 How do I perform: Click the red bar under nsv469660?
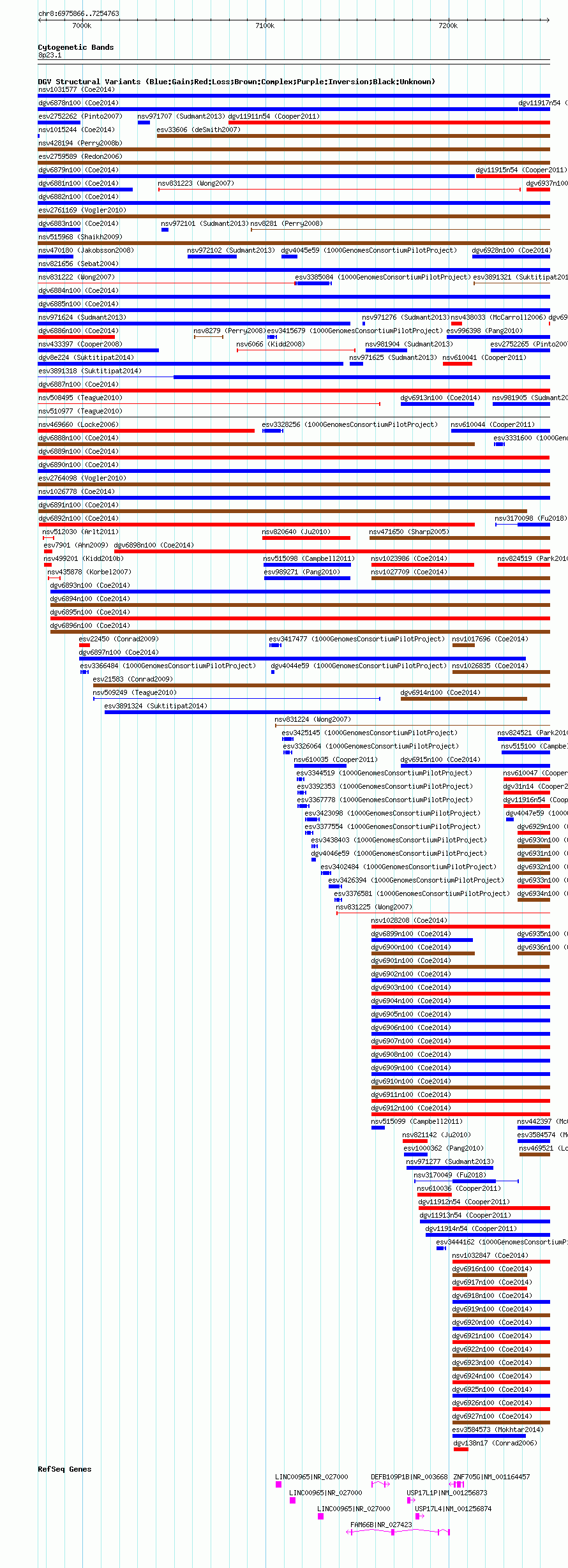(146, 431)
